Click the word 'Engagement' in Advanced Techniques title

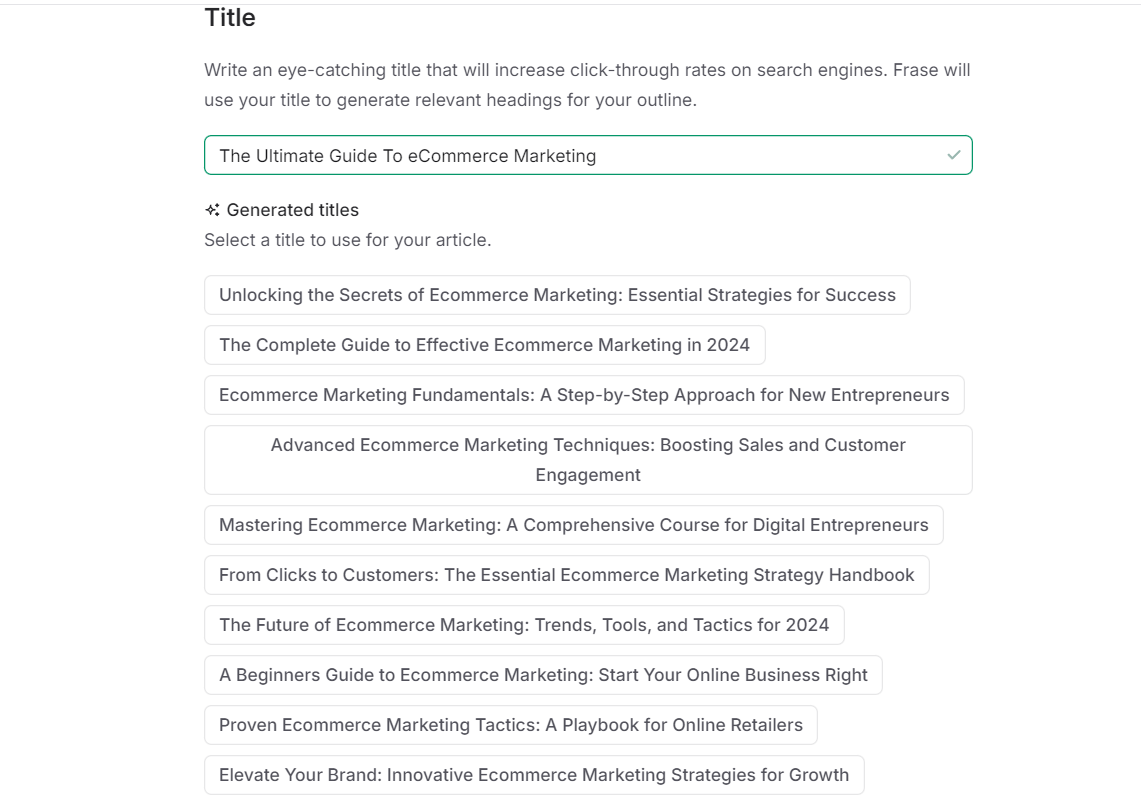[588, 475]
